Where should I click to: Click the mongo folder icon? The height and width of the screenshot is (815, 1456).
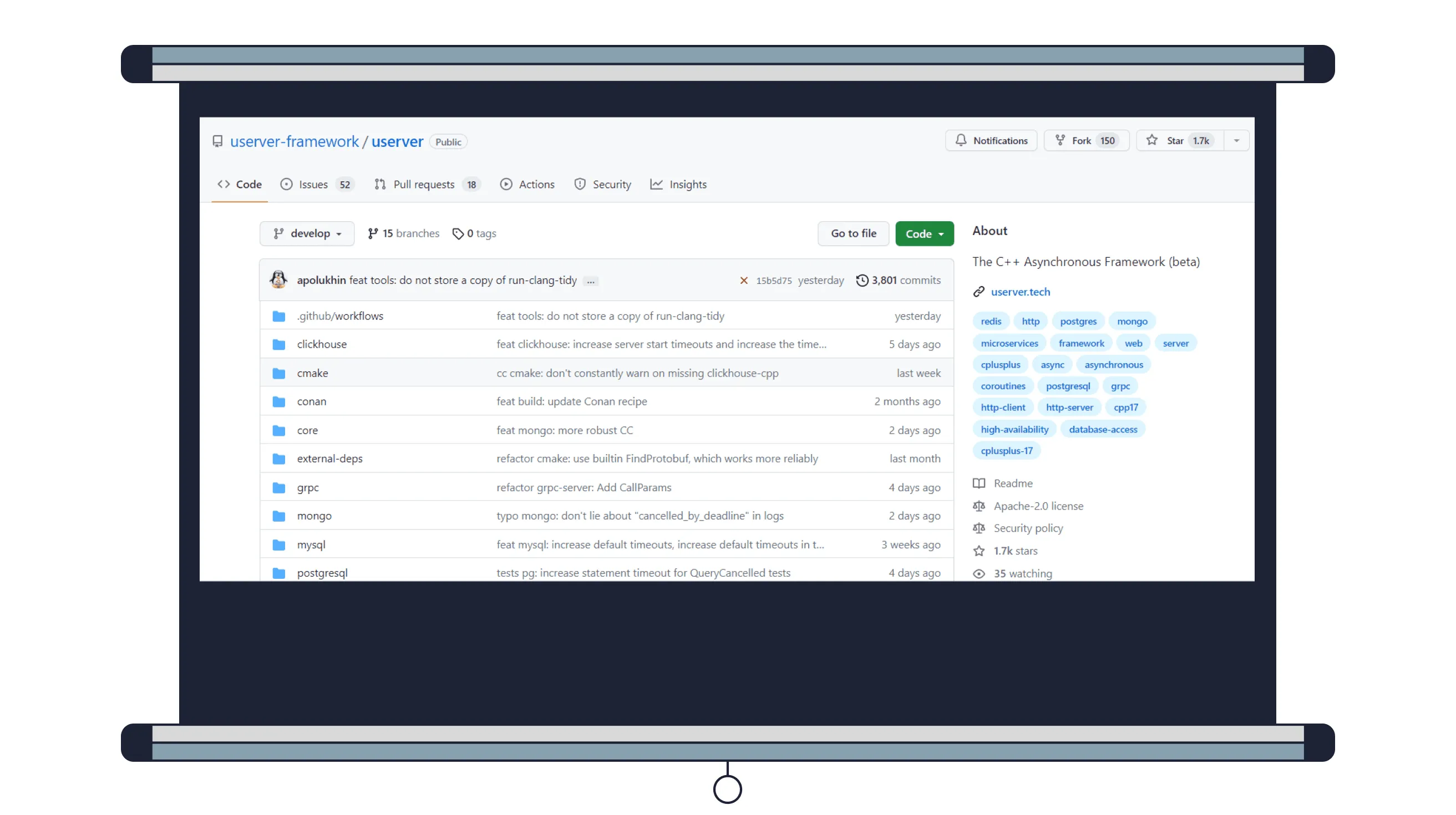point(278,515)
